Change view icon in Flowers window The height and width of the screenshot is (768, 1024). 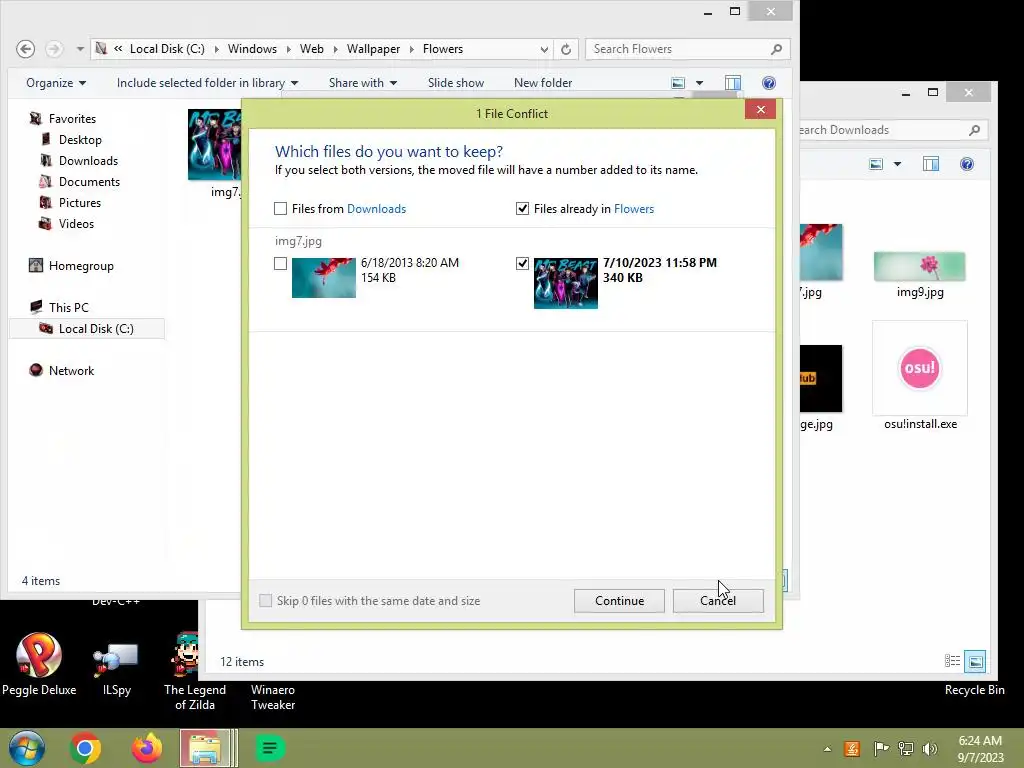pos(678,83)
